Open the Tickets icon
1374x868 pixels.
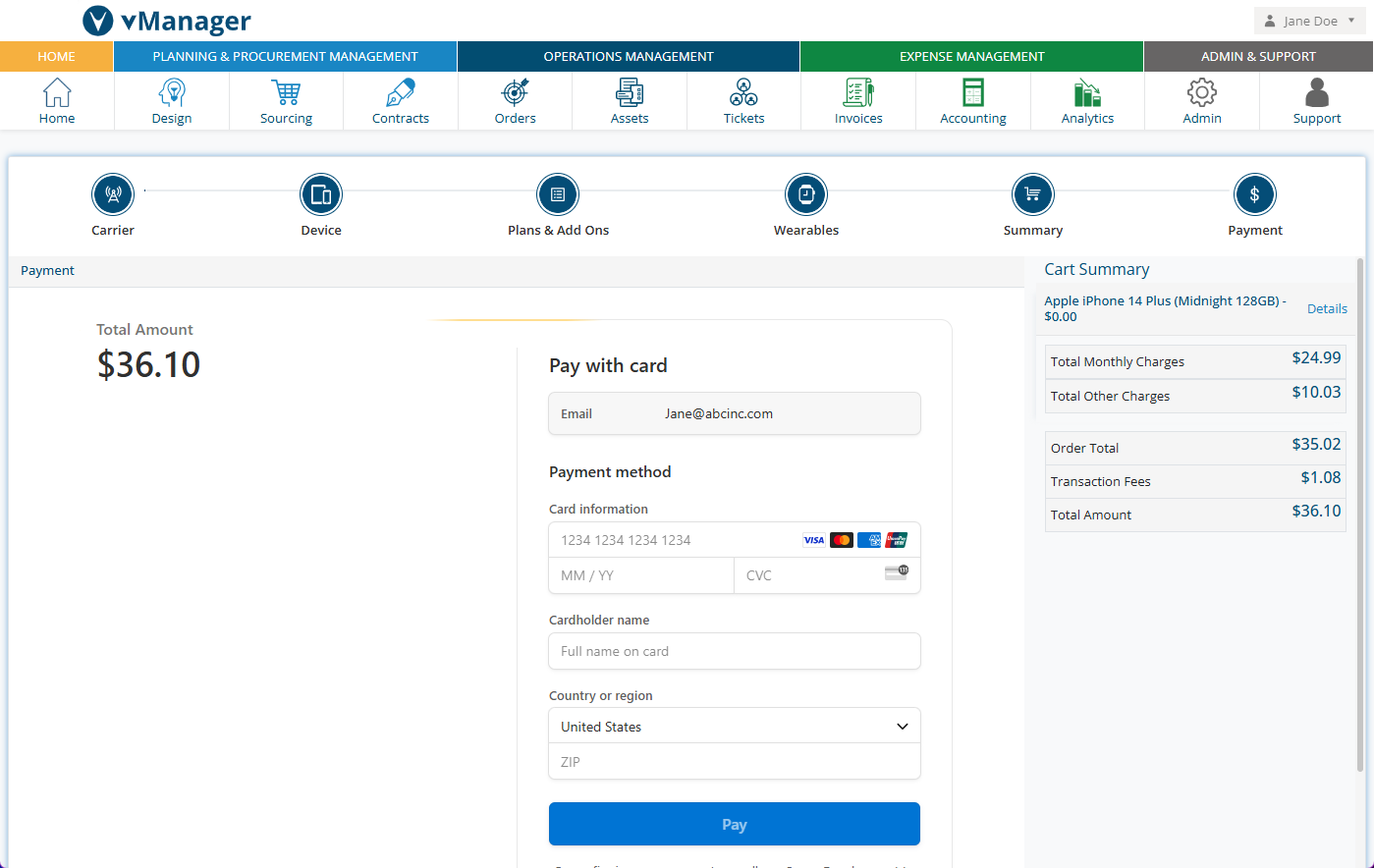[x=743, y=93]
